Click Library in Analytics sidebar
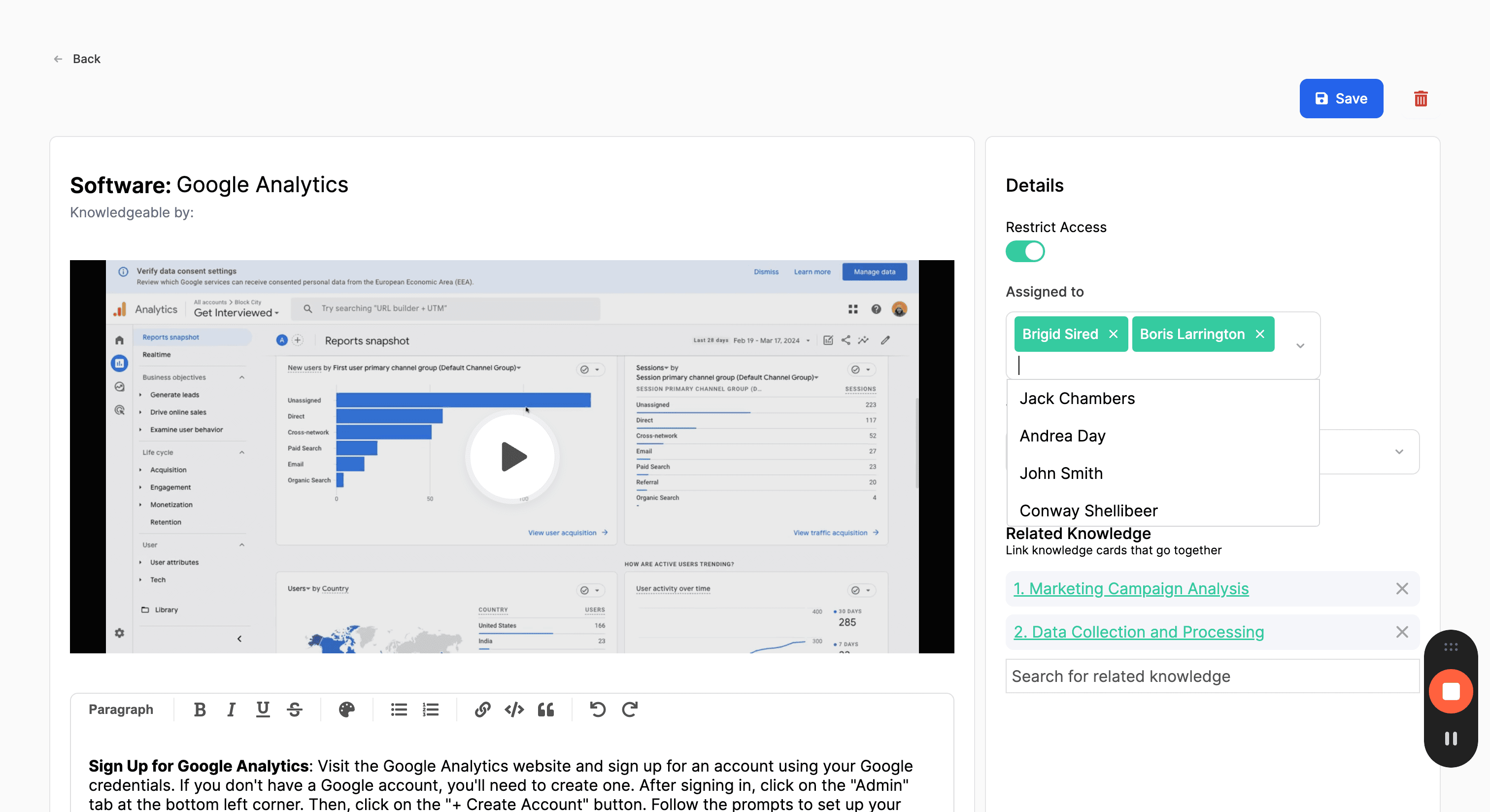The height and width of the screenshot is (812, 1490). pos(160,609)
